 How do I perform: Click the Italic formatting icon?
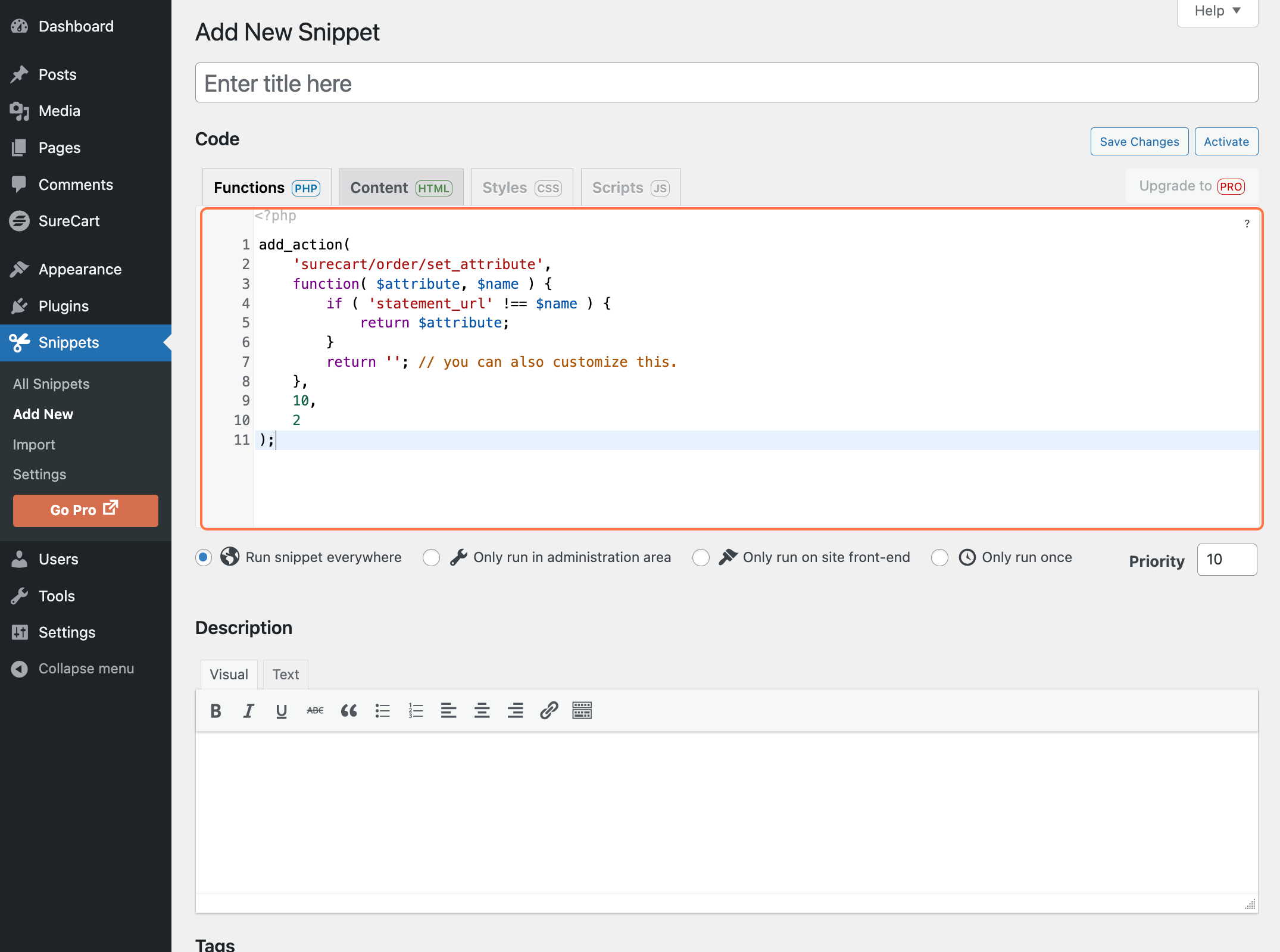tap(248, 711)
